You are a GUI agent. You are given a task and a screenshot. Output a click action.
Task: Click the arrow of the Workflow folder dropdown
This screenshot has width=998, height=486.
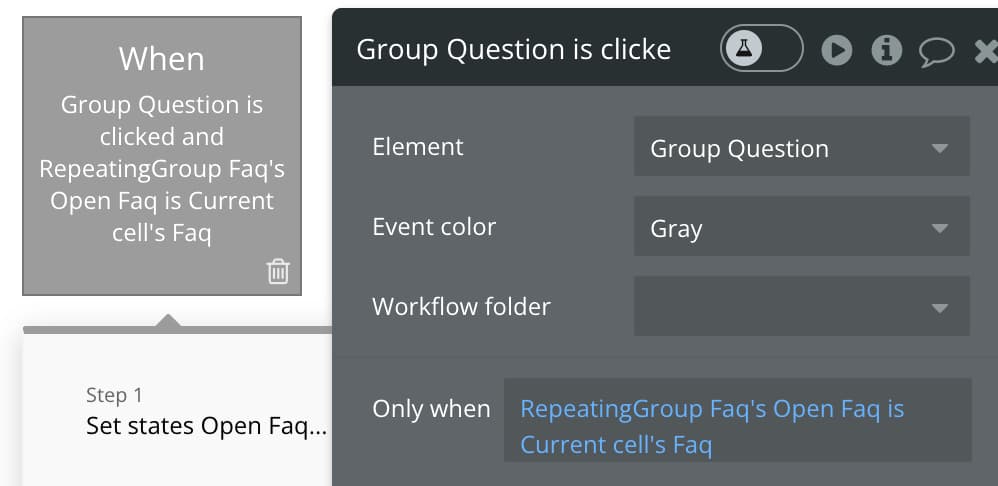click(939, 308)
